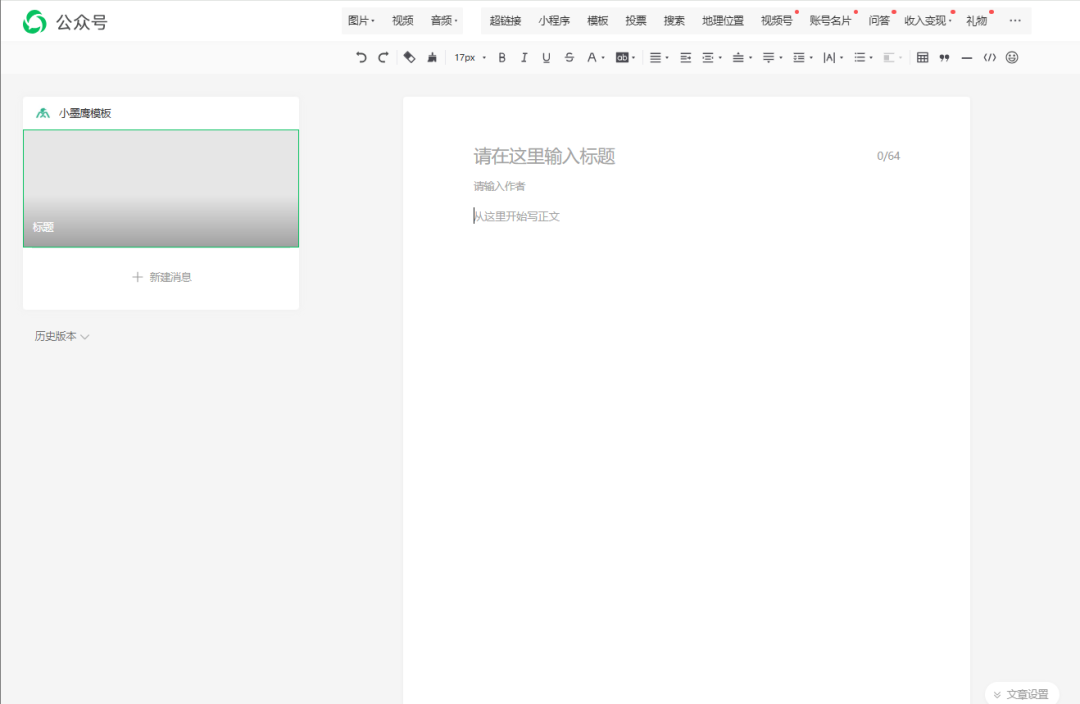Image resolution: width=1080 pixels, height=704 pixels.
Task: Activate the format painter brush
Action: [x=432, y=58]
